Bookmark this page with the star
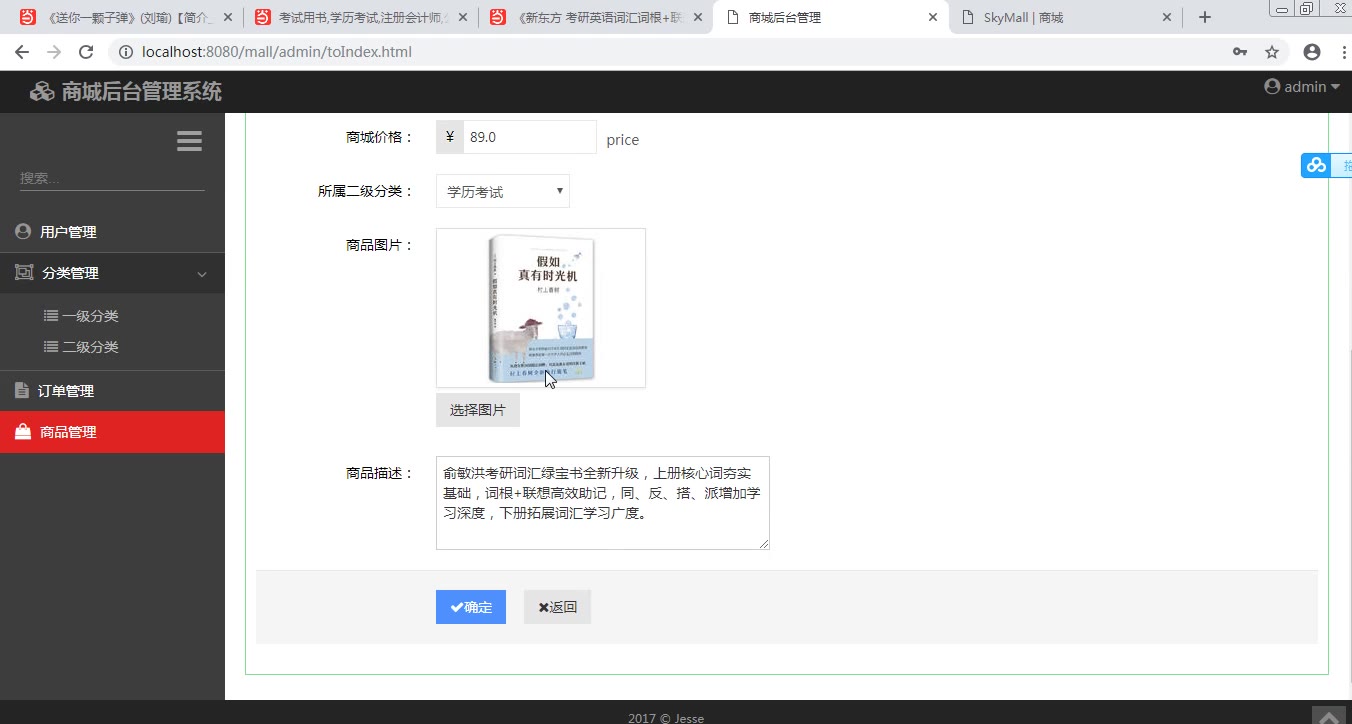 point(1272,52)
